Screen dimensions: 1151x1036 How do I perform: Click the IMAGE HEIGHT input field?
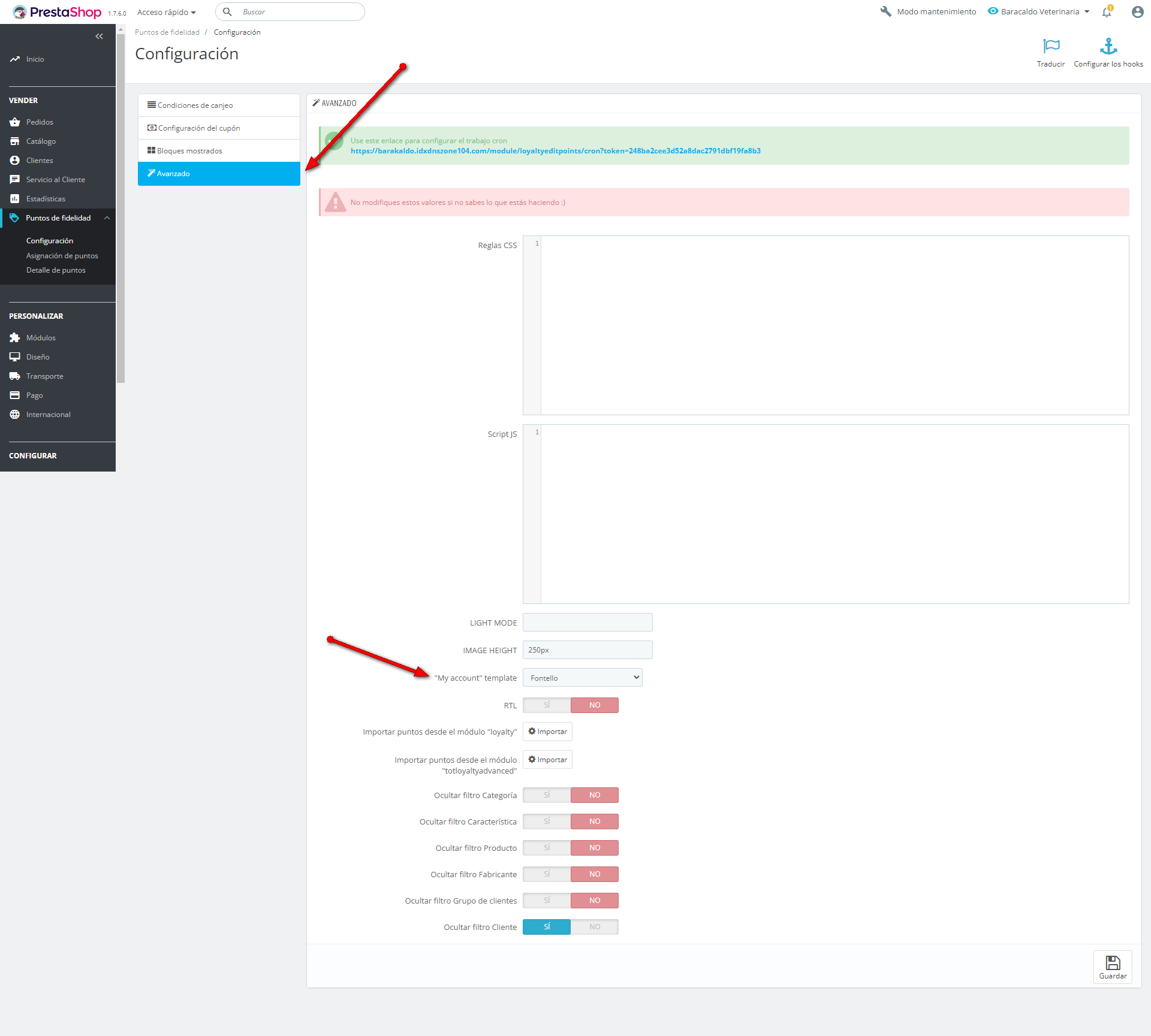[x=587, y=650]
